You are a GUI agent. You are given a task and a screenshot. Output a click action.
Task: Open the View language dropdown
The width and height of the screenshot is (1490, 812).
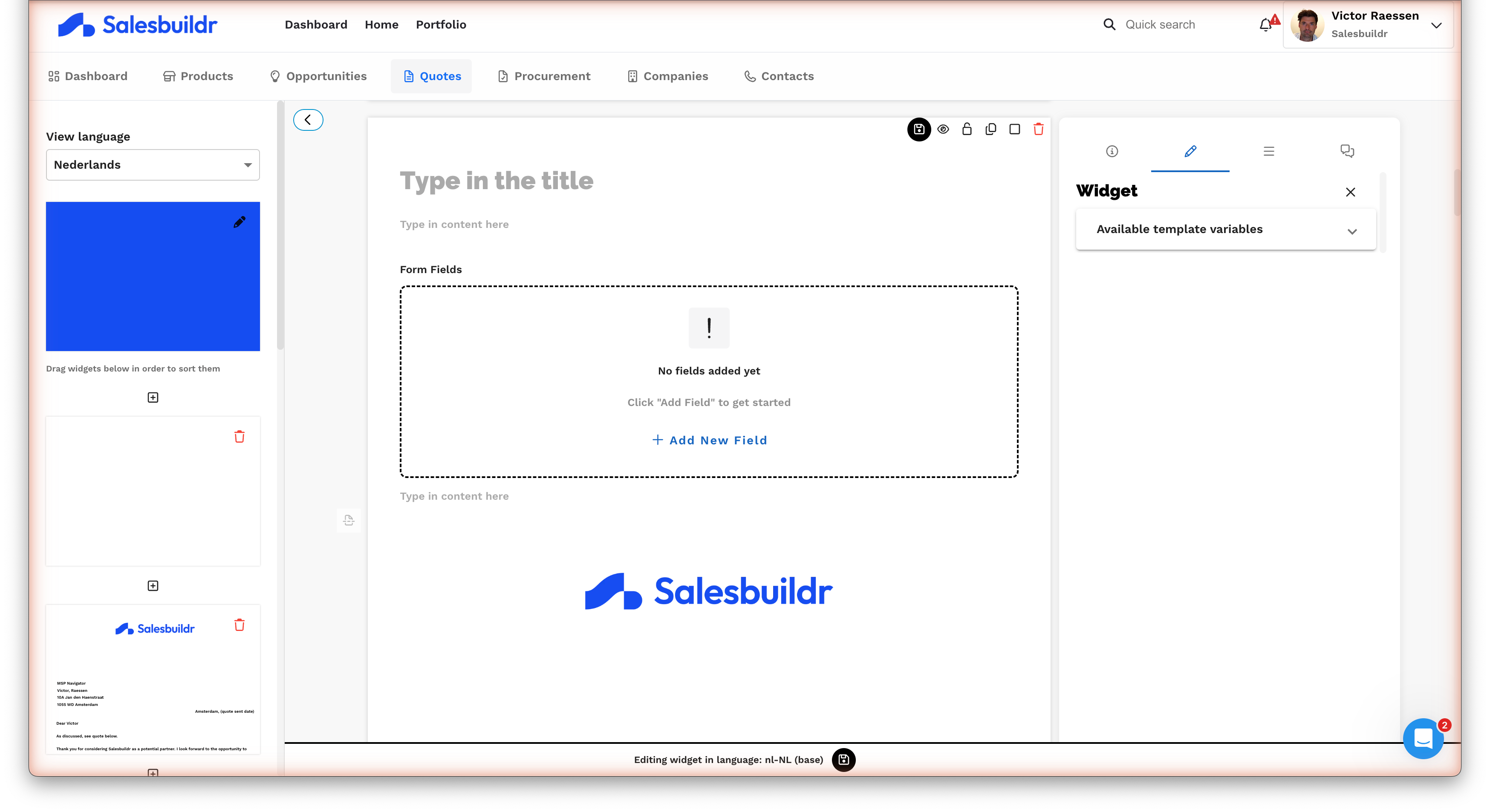click(153, 165)
